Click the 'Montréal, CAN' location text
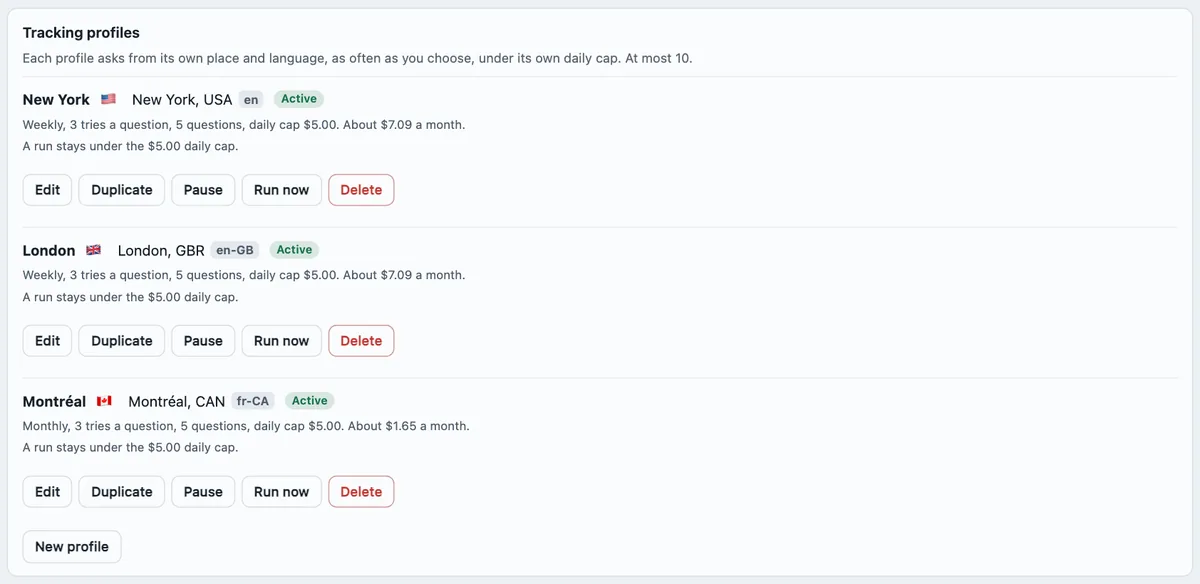The width and height of the screenshot is (1200, 584). pyautogui.click(x=177, y=402)
